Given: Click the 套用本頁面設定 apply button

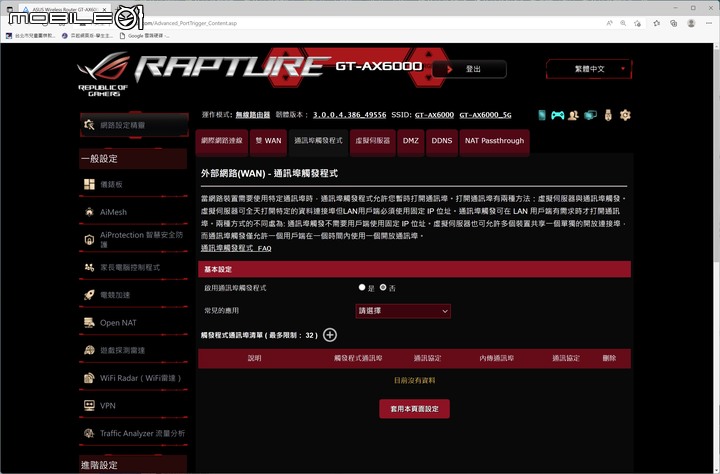Looking at the screenshot, I should pyautogui.click(x=414, y=409).
